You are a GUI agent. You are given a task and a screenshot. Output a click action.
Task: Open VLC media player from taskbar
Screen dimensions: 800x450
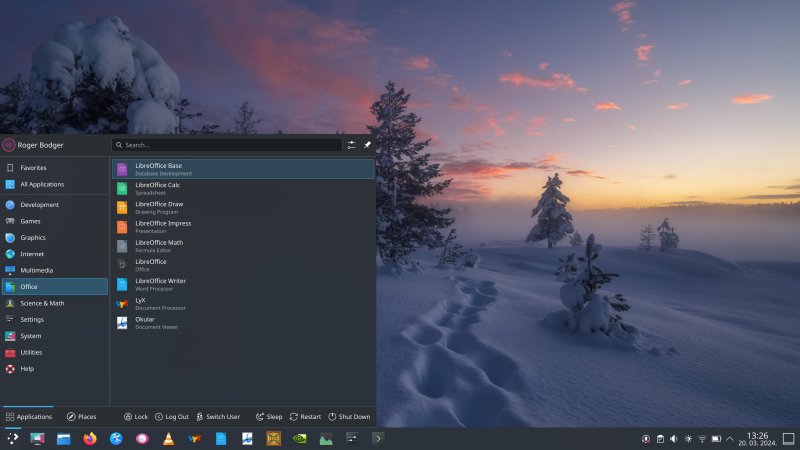[168, 439]
